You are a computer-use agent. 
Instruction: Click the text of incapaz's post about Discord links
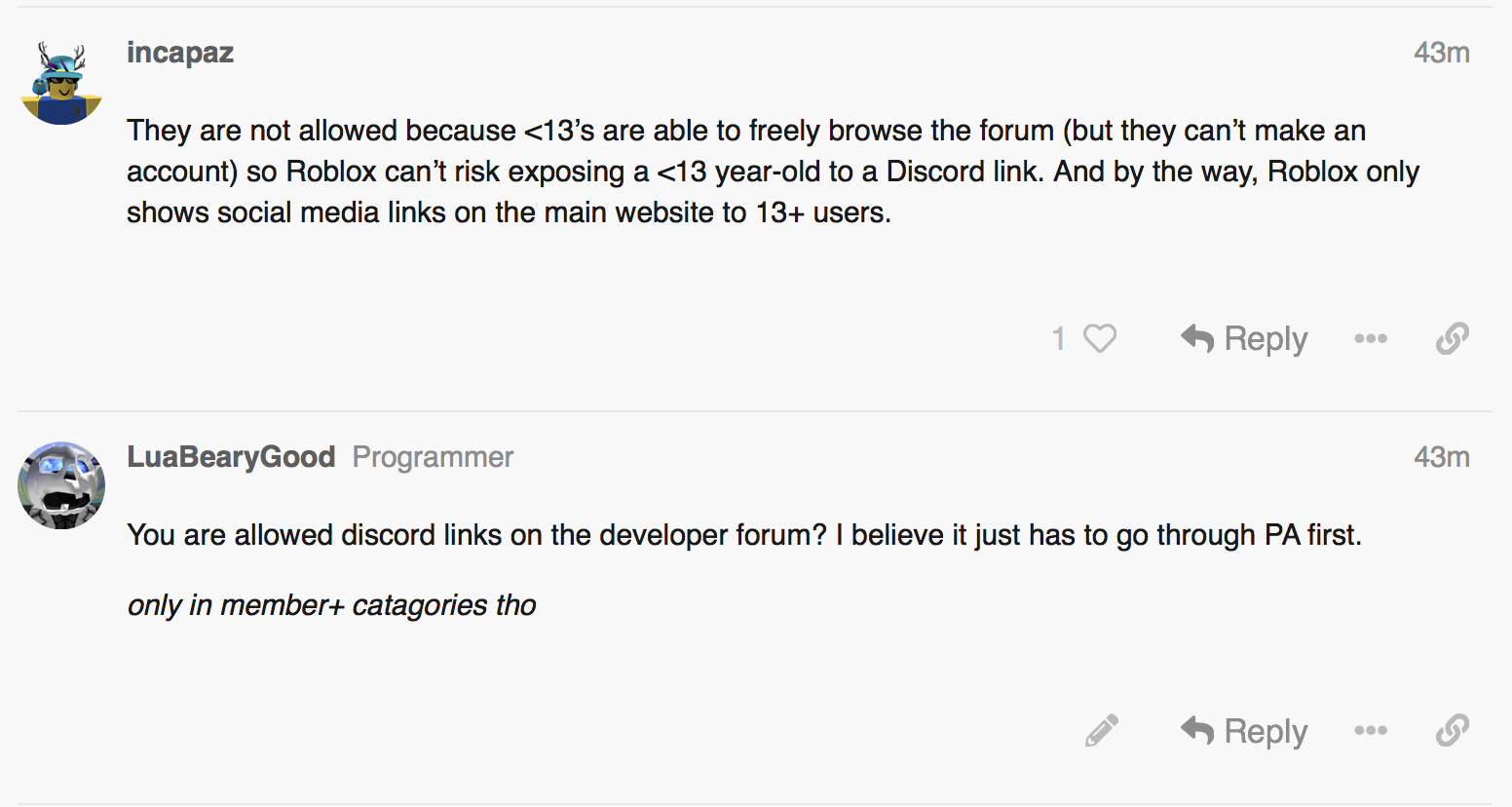(773, 172)
